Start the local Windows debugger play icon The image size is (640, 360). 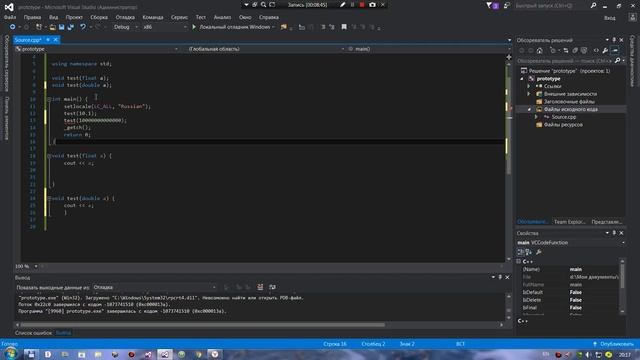[x=194, y=27]
